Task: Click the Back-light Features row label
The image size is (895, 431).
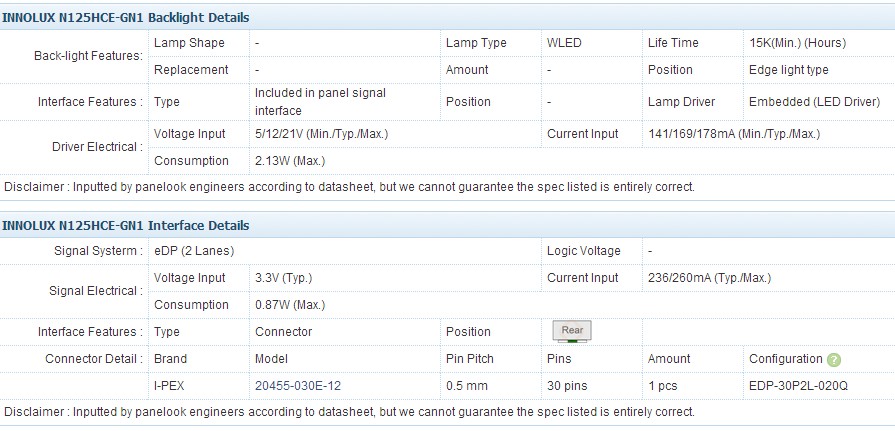Action: [88, 56]
